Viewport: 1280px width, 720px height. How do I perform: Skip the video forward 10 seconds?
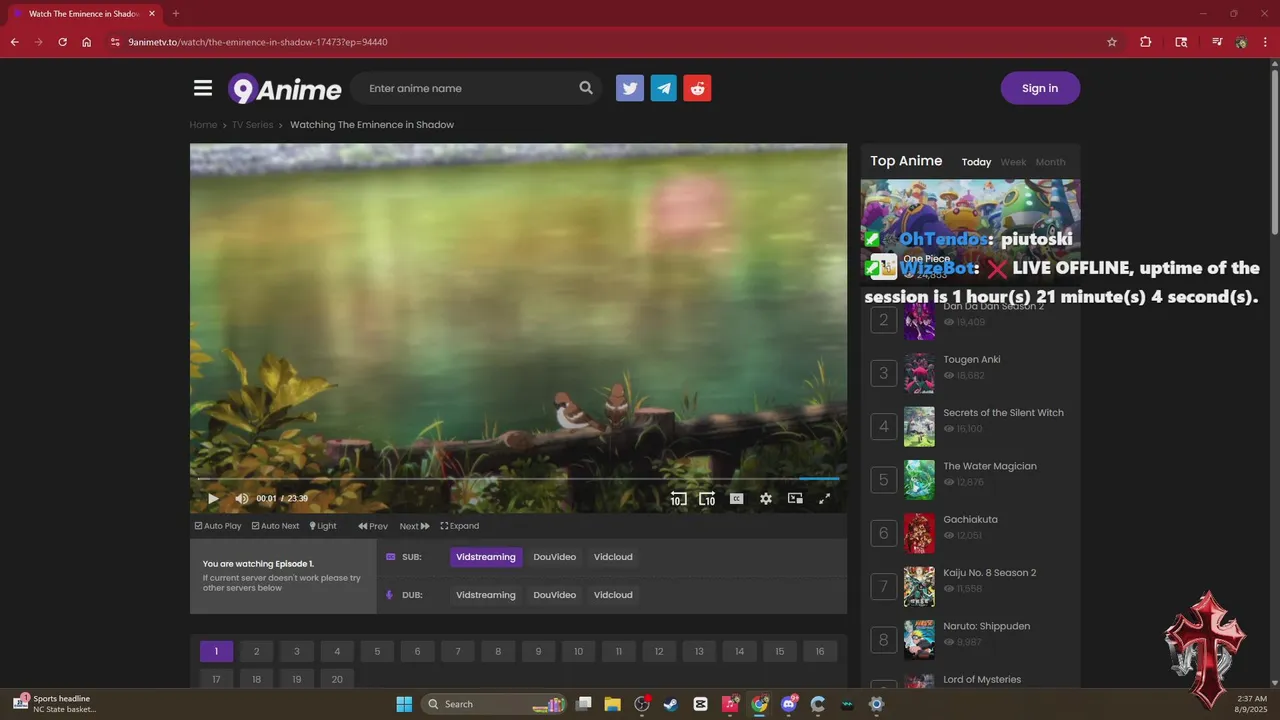tap(707, 498)
